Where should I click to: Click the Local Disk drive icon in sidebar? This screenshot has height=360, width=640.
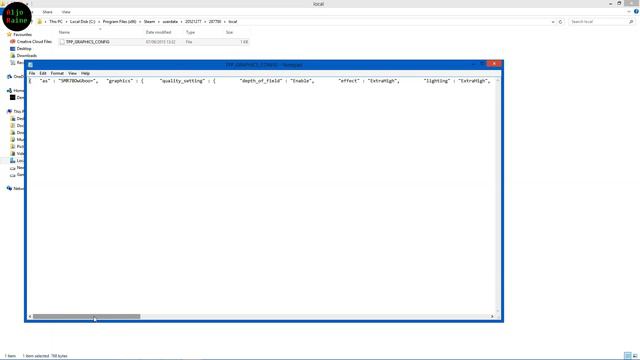(x=13, y=160)
